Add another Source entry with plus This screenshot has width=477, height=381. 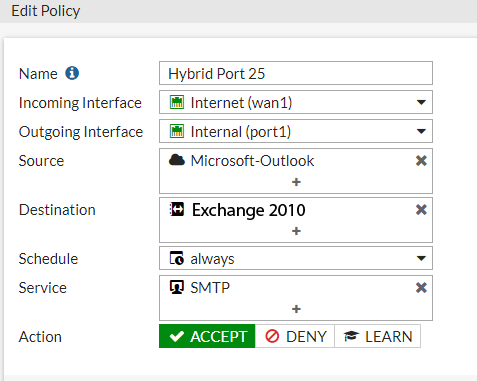coord(296,182)
